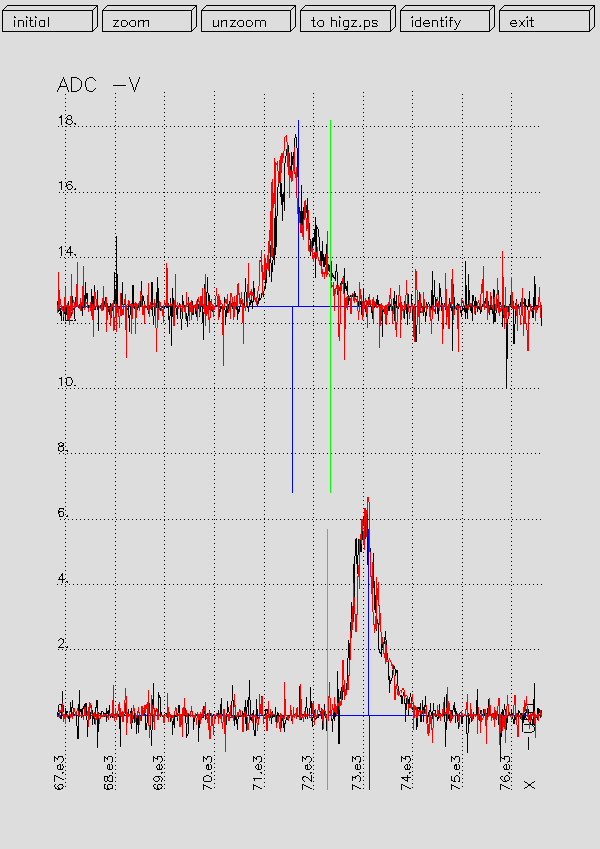Click the top peak of the lower trace
The image size is (600, 849).
click(367, 502)
